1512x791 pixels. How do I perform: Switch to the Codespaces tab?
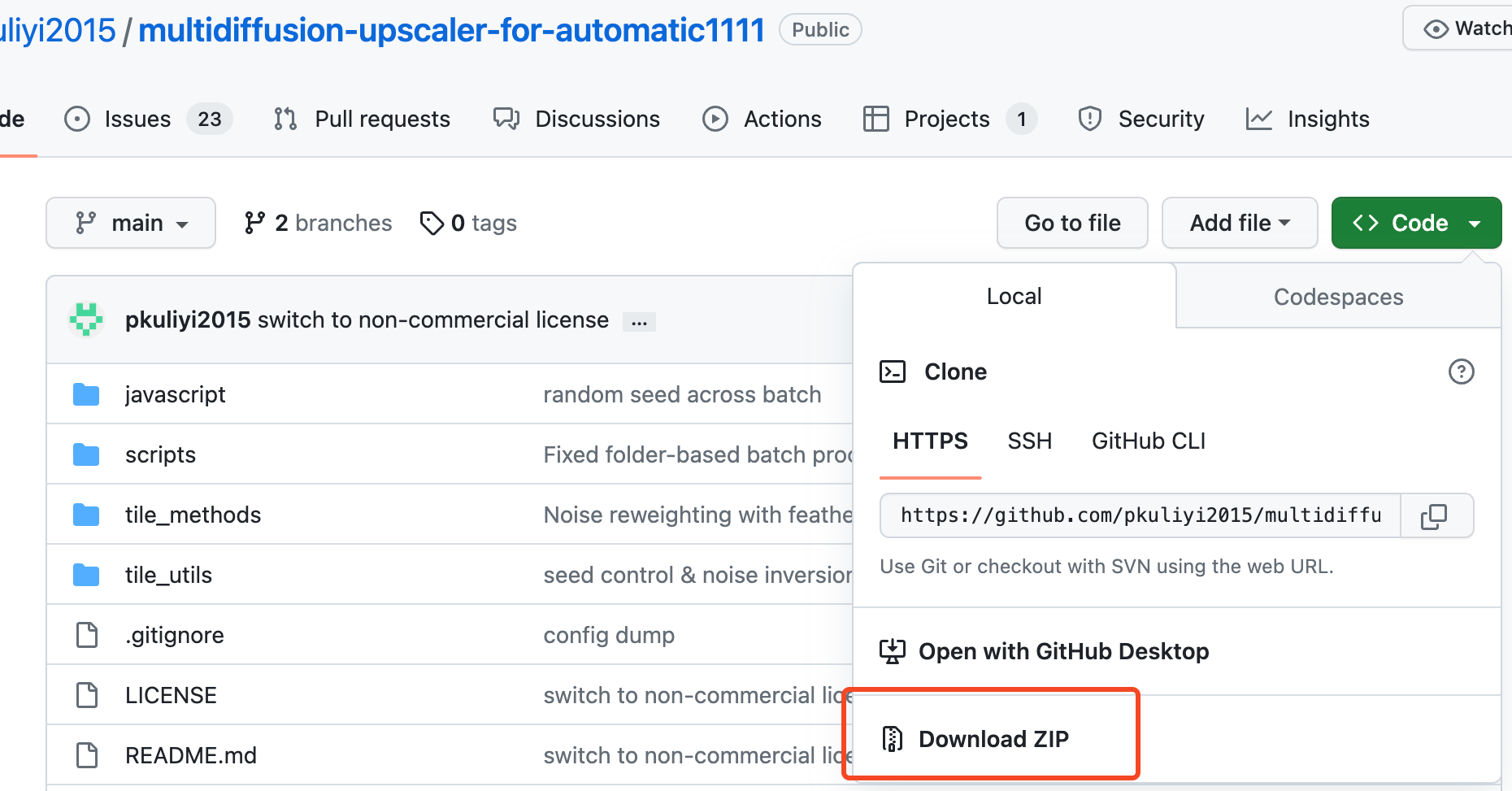1338,297
